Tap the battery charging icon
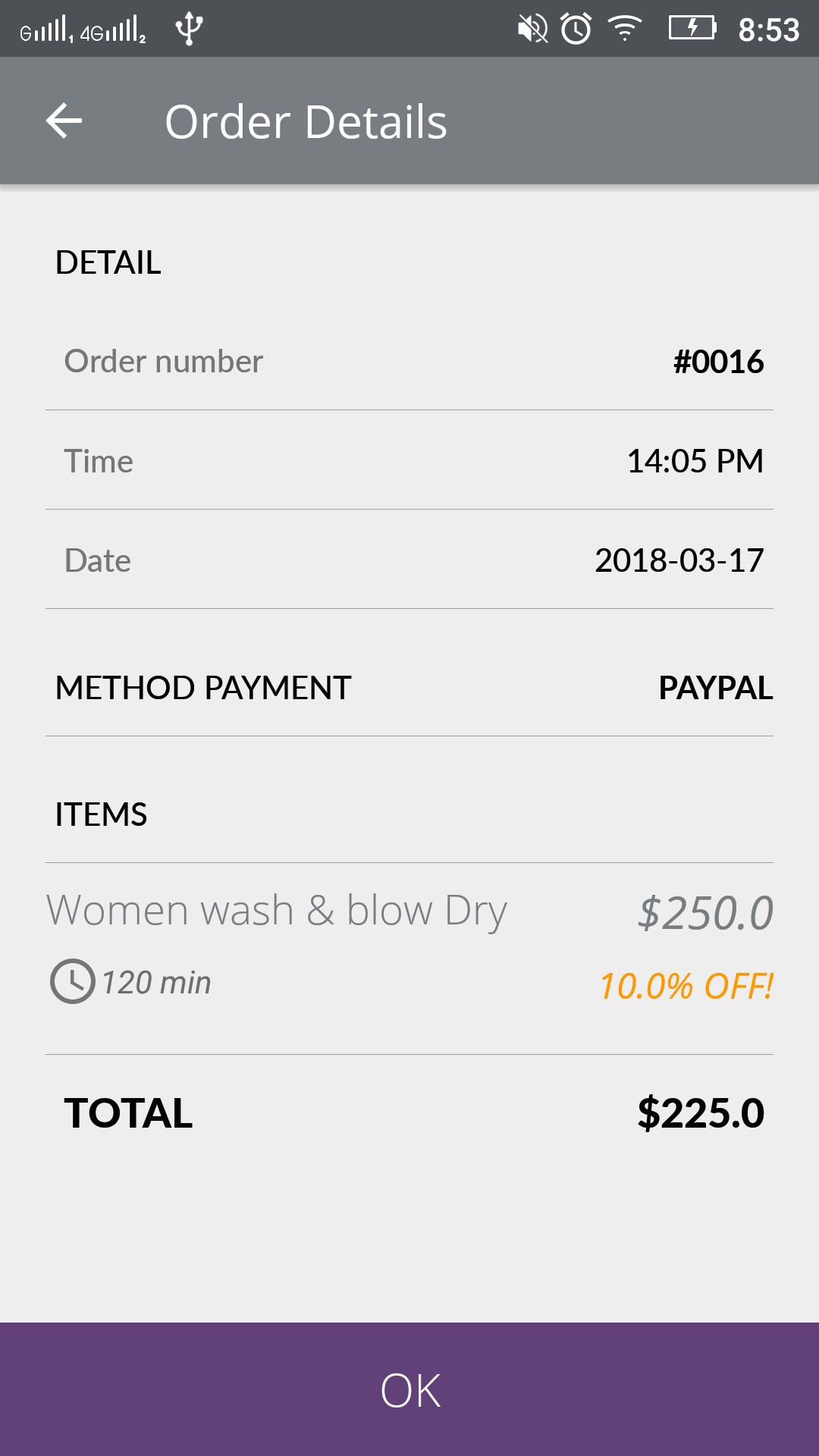The height and width of the screenshot is (1456, 819). [692, 29]
